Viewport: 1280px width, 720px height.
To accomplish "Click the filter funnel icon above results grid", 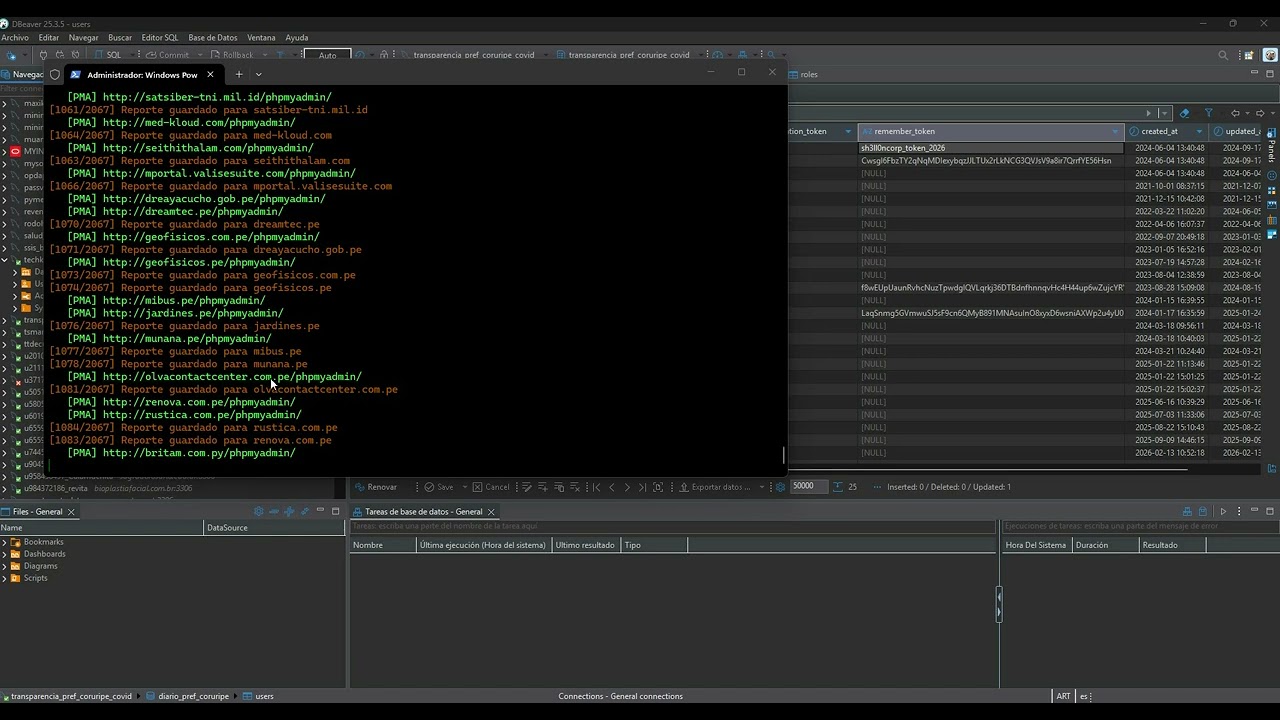I will (1208, 113).
